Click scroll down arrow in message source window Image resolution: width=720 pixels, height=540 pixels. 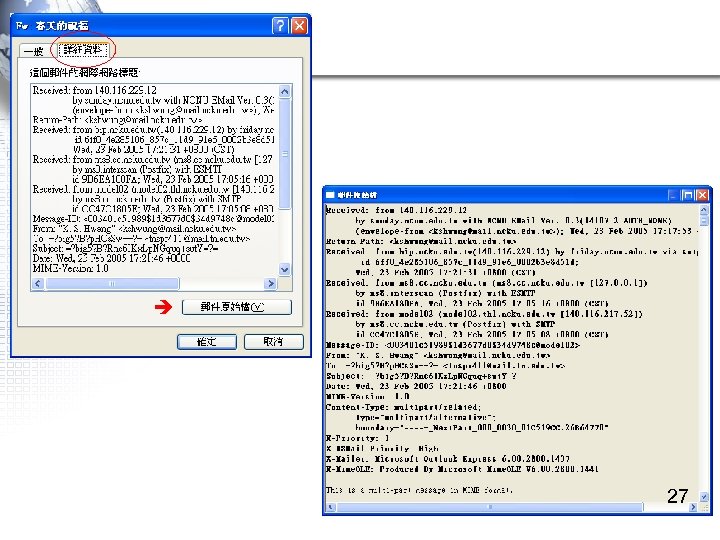[x=703, y=496]
